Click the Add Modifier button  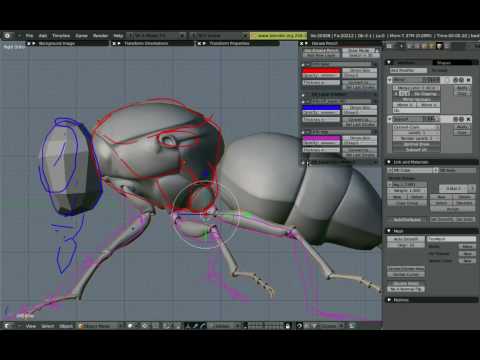click(x=409, y=70)
